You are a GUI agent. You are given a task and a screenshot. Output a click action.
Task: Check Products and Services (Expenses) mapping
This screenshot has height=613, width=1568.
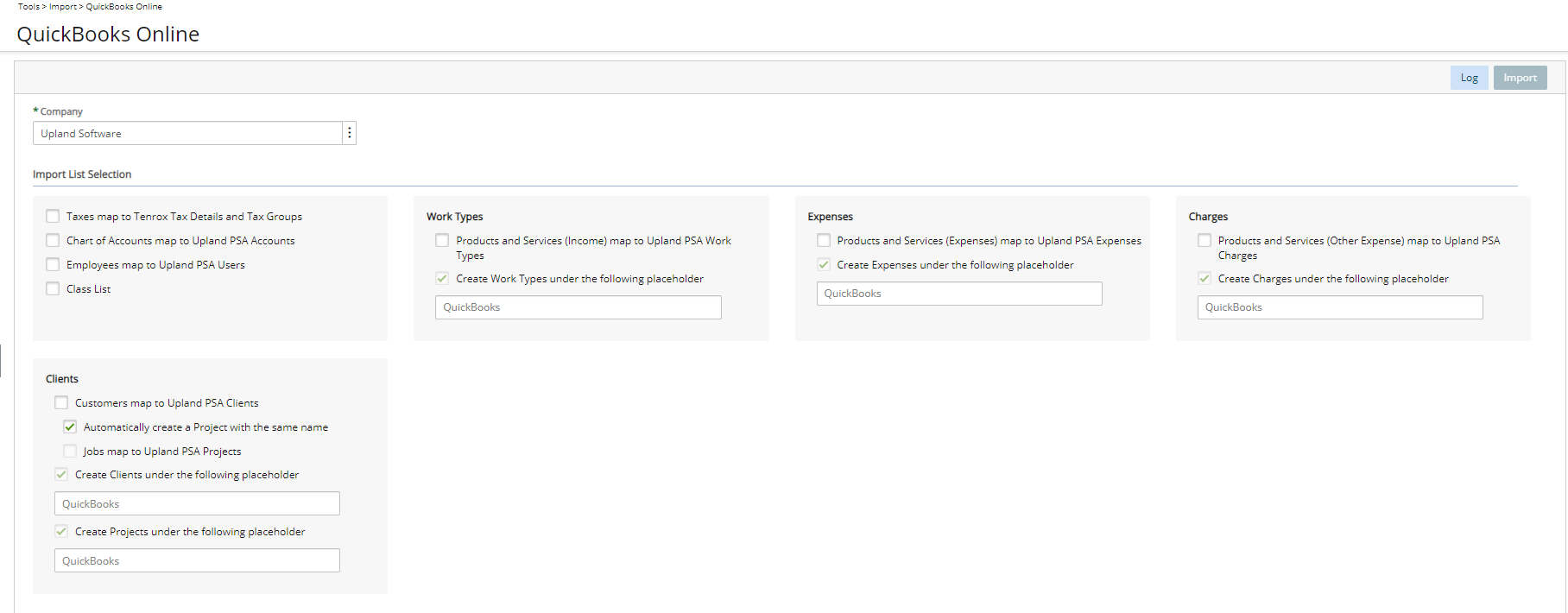coord(824,240)
